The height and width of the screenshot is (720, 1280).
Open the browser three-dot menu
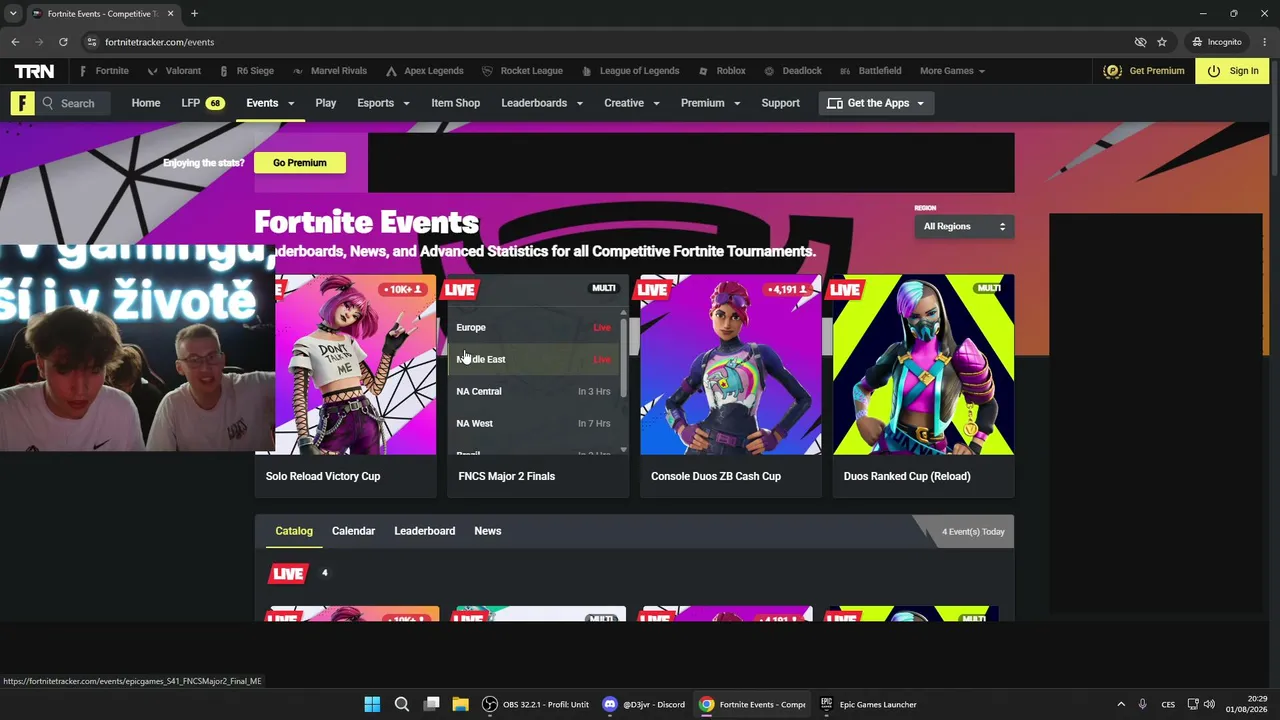coord(1263,42)
